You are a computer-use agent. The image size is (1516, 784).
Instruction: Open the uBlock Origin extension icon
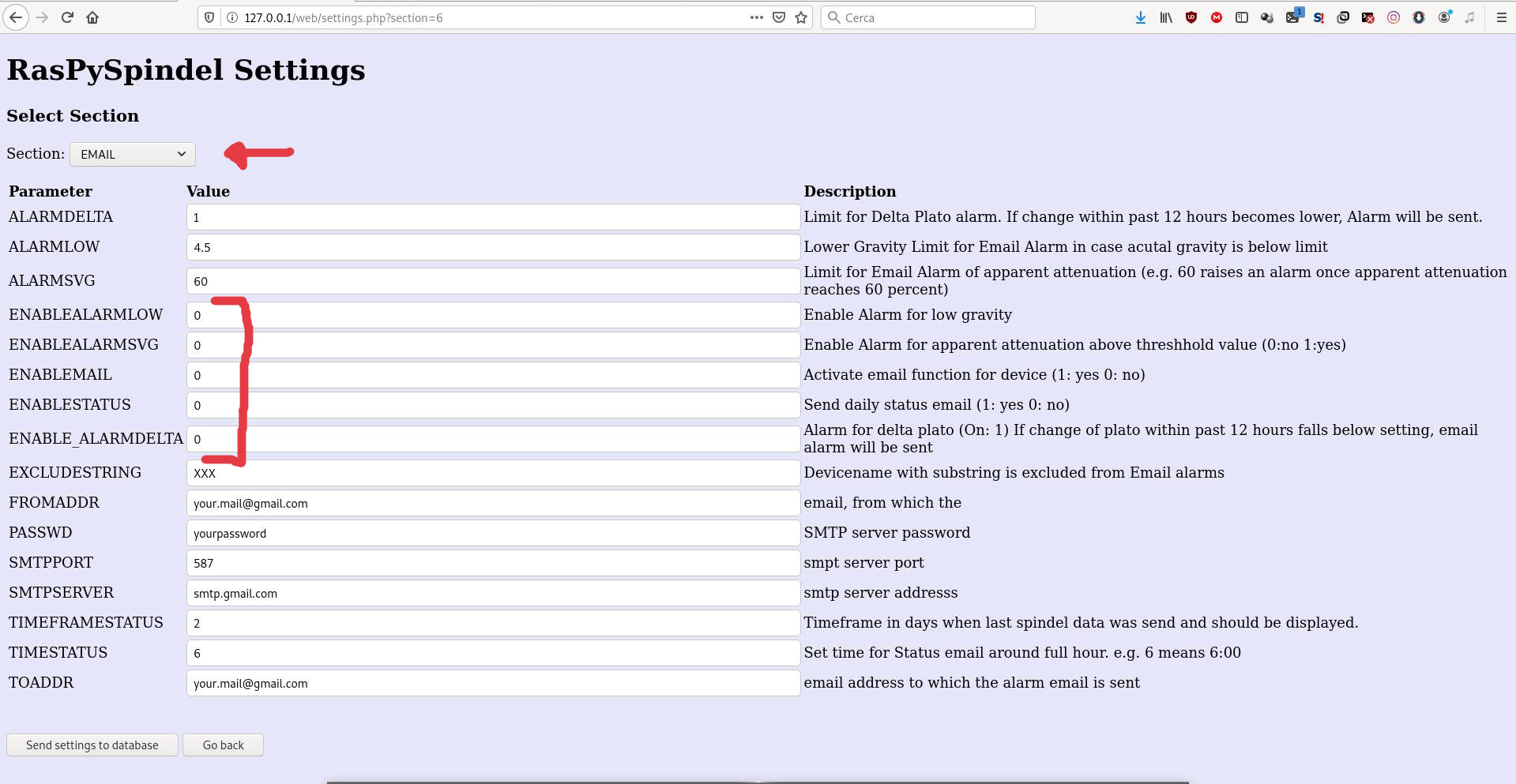[1191, 17]
